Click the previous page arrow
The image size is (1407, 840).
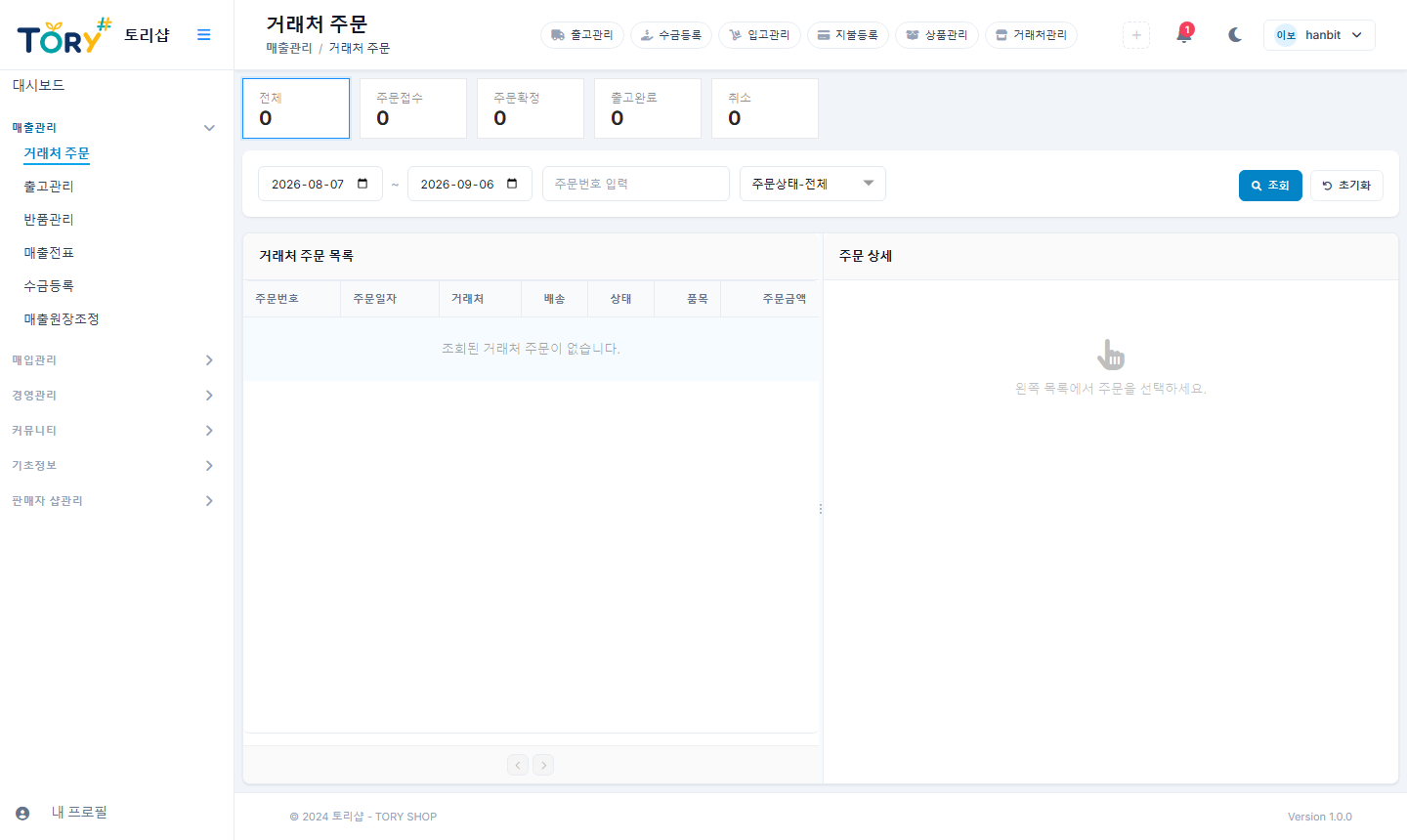click(x=518, y=765)
